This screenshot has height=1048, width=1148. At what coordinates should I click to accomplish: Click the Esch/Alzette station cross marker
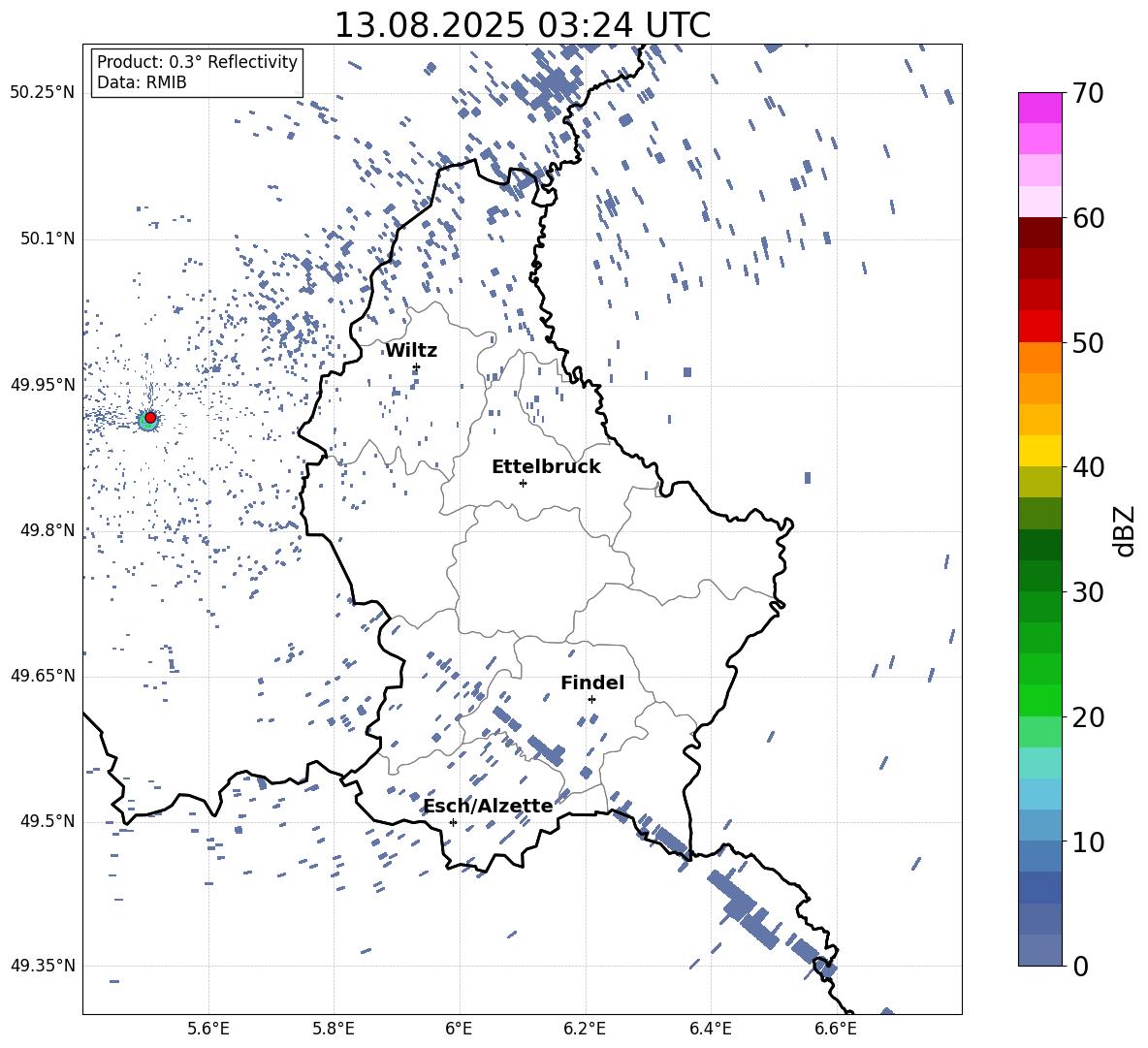(453, 822)
